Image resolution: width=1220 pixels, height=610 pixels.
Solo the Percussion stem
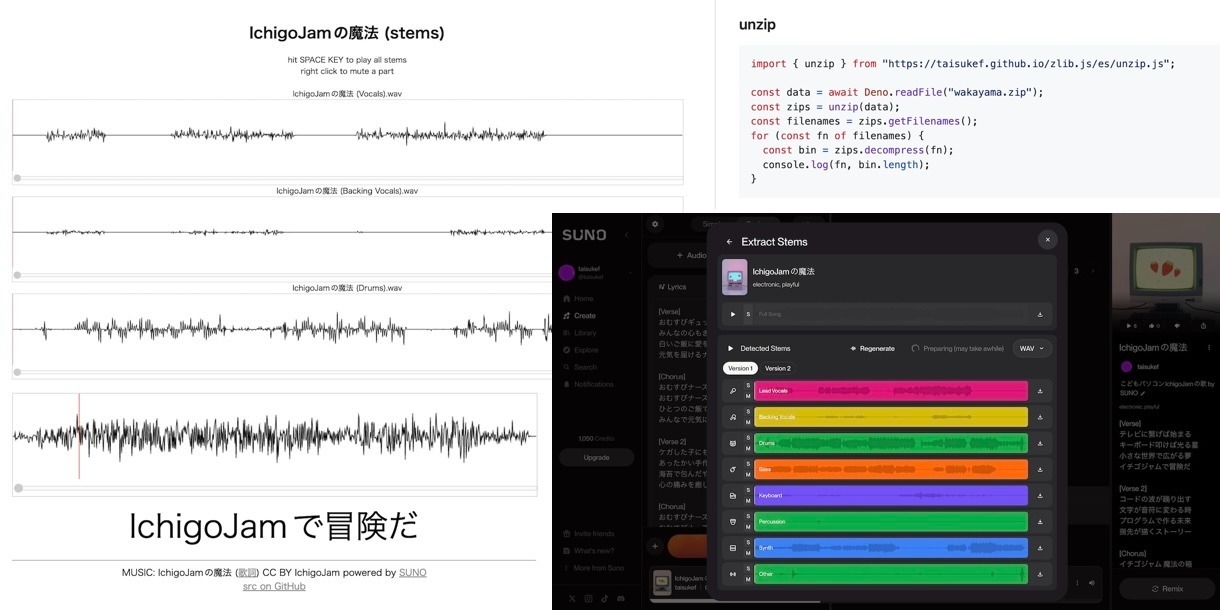(x=748, y=516)
